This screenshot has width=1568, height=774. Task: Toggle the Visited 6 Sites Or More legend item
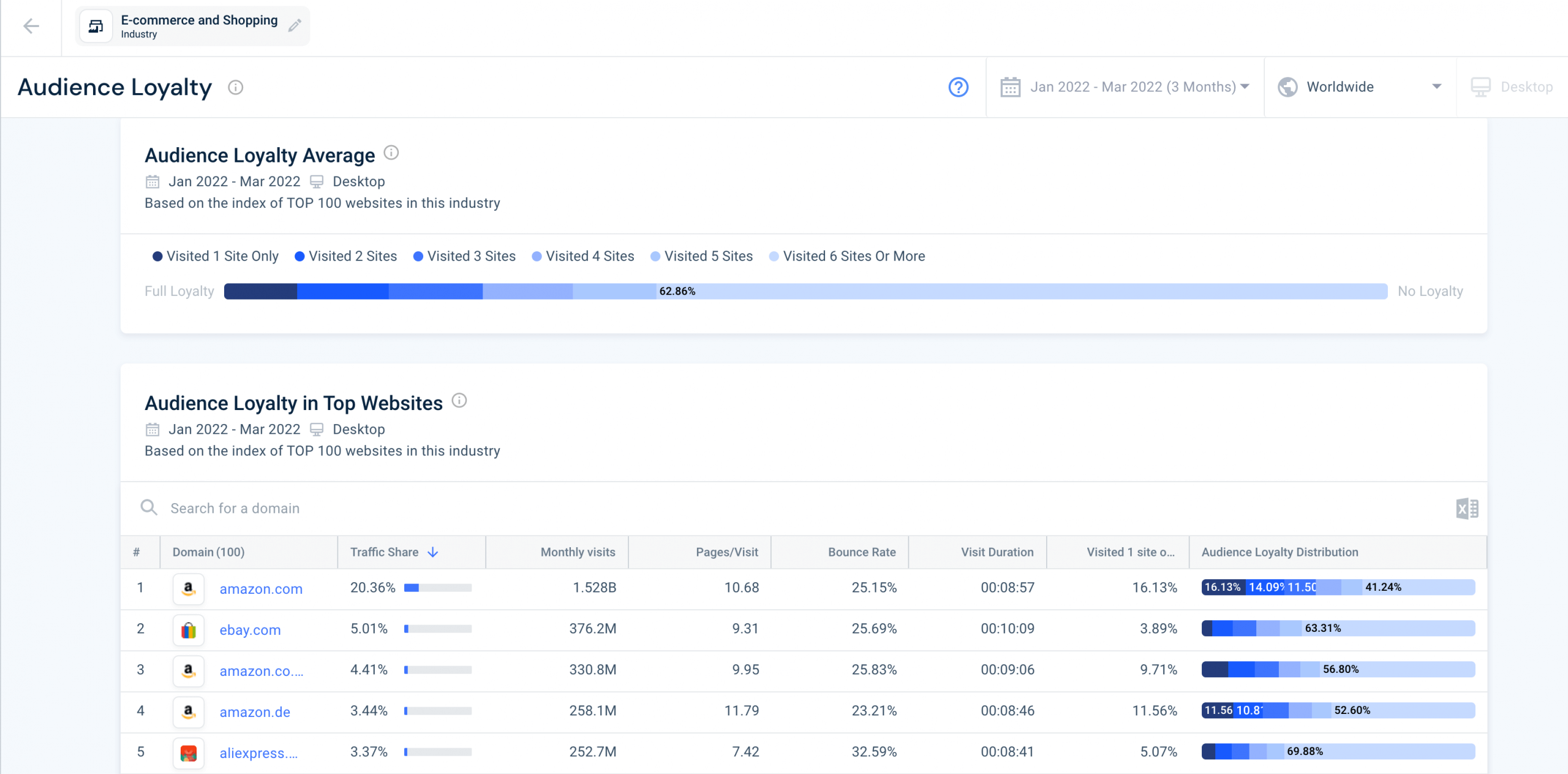click(x=846, y=256)
